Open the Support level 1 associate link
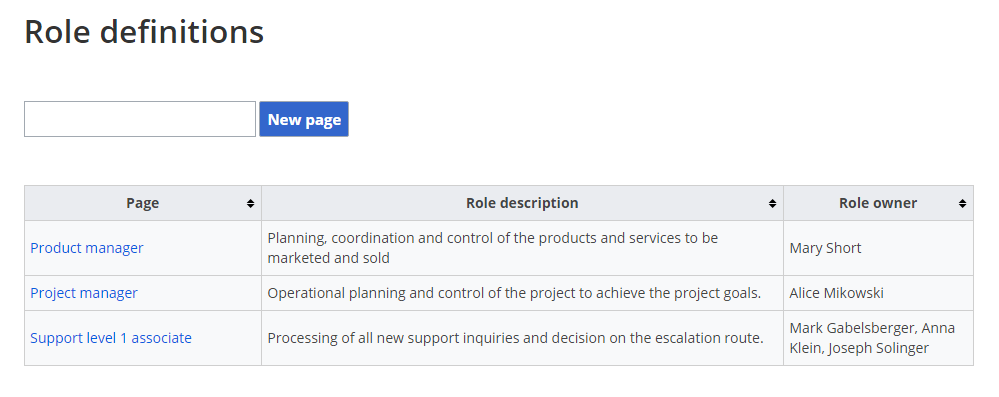Screen dimensions: 999x397 pyautogui.click(x=111, y=338)
